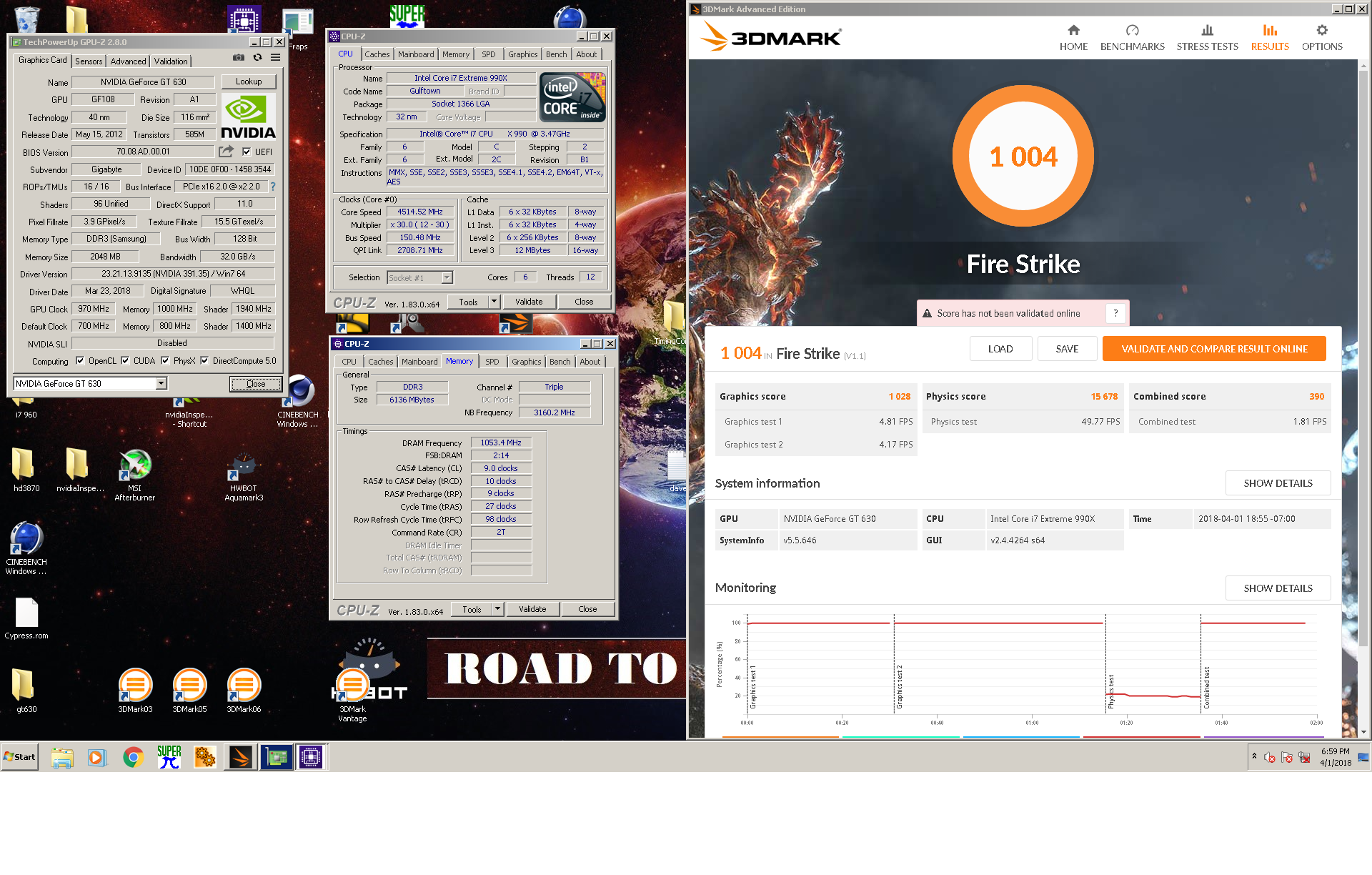Open 3DMark OPTIONS gear
The width and height of the screenshot is (1372, 875).
click(1321, 38)
